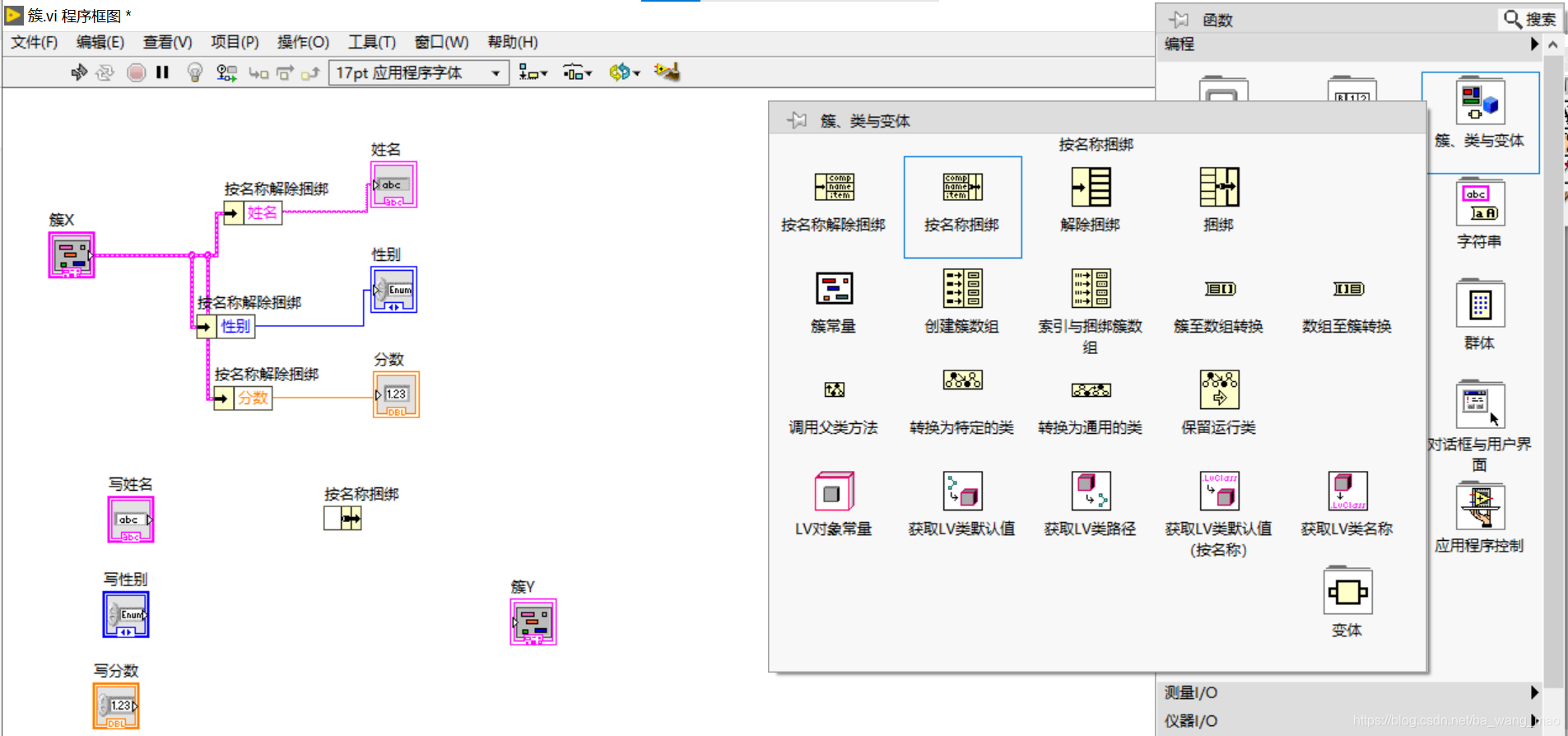This screenshot has height=736, width=1568.
Task: Select 转换为特定的类 icon
Action: (962, 380)
